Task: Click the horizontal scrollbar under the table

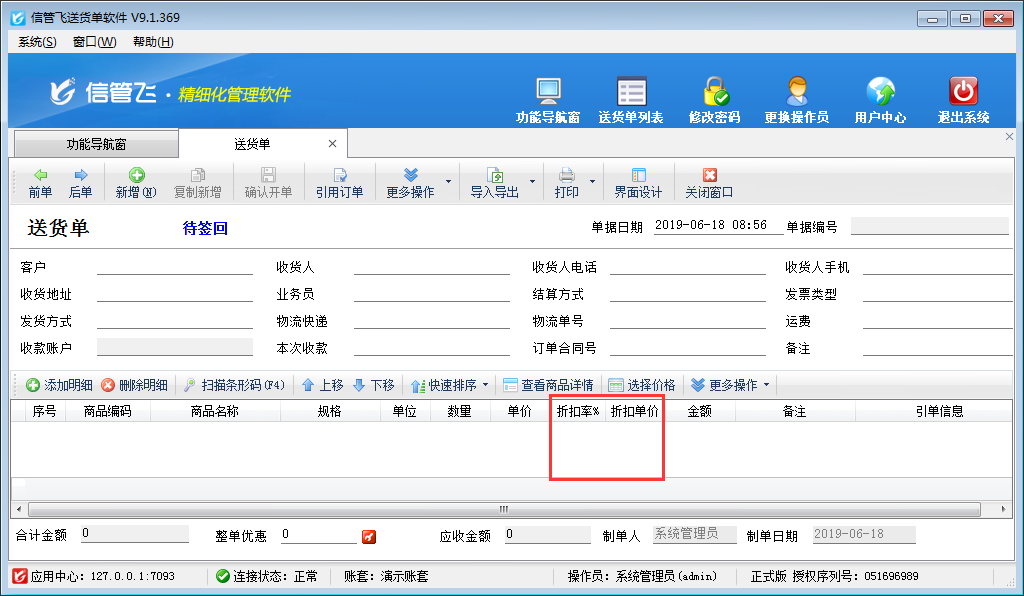Action: click(x=504, y=508)
